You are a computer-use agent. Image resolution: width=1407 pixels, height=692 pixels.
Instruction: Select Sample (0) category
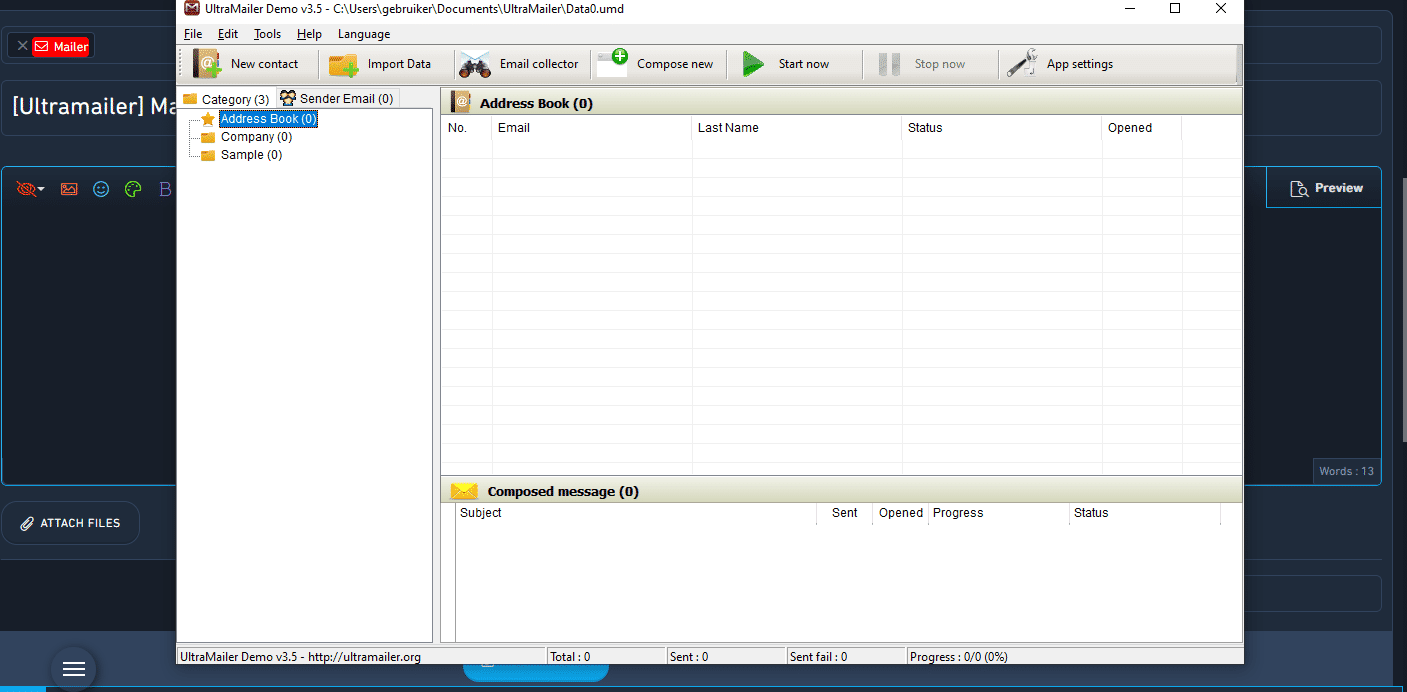point(251,155)
